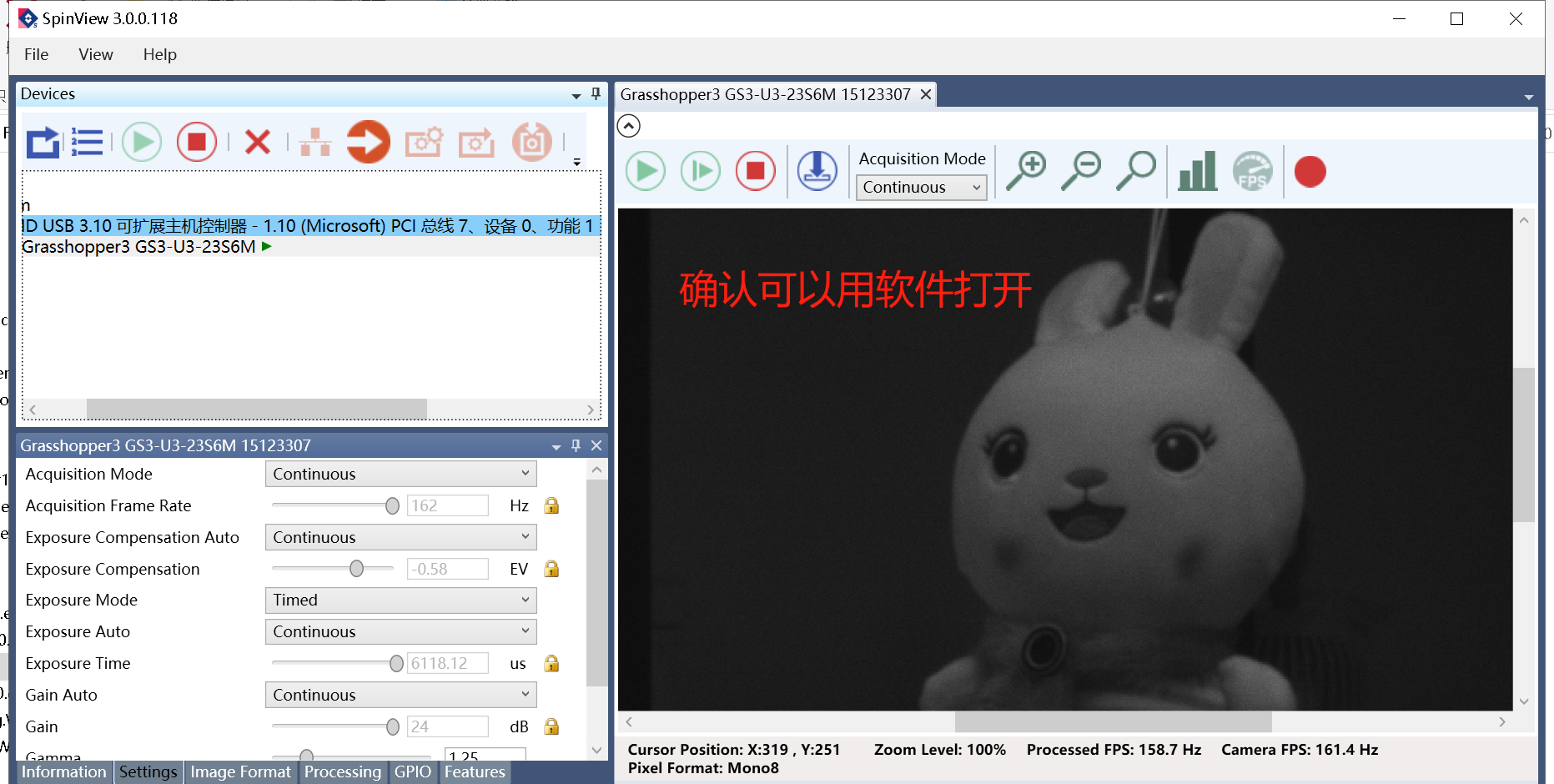Open the Devices toolbar overflow arrow

tap(576, 161)
